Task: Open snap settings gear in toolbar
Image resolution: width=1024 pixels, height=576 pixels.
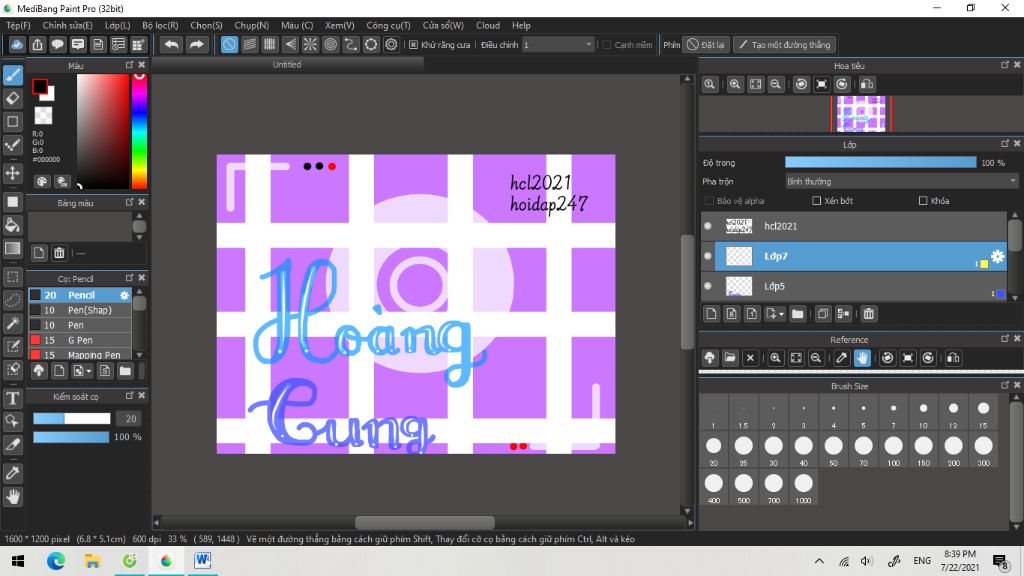Action: tap(391, 44)
